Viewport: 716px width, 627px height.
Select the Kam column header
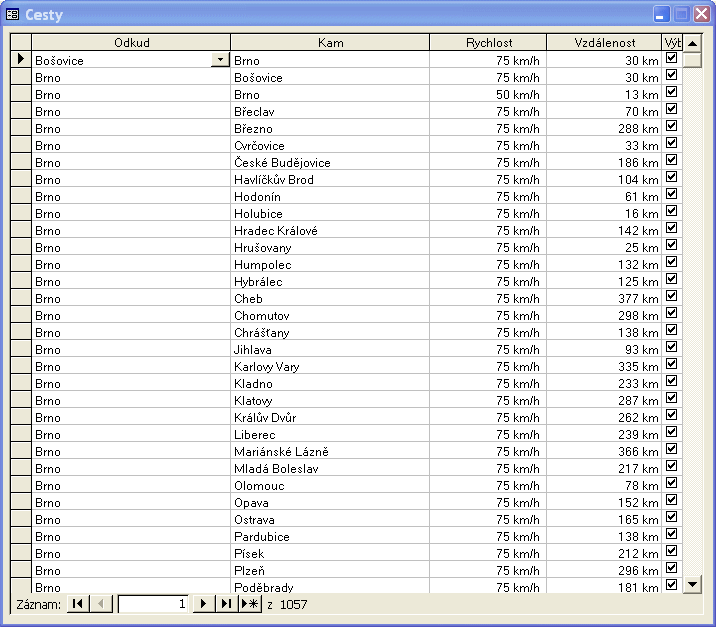point(330,43)
